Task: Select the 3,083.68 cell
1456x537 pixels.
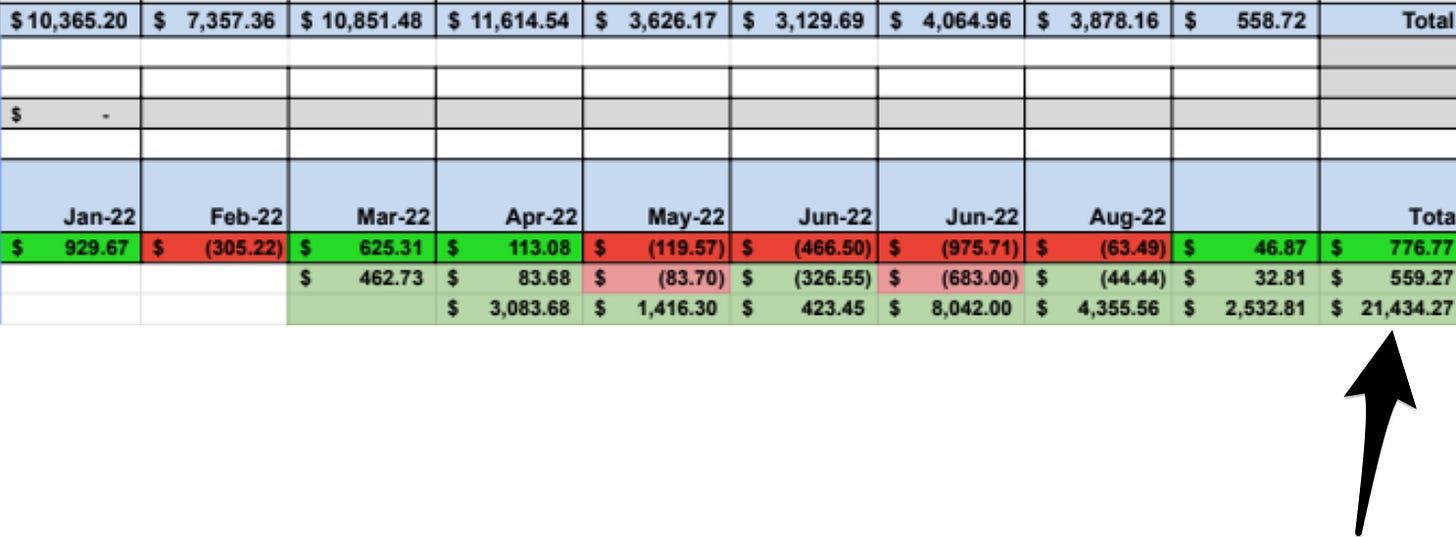Action: coord(509,309)
